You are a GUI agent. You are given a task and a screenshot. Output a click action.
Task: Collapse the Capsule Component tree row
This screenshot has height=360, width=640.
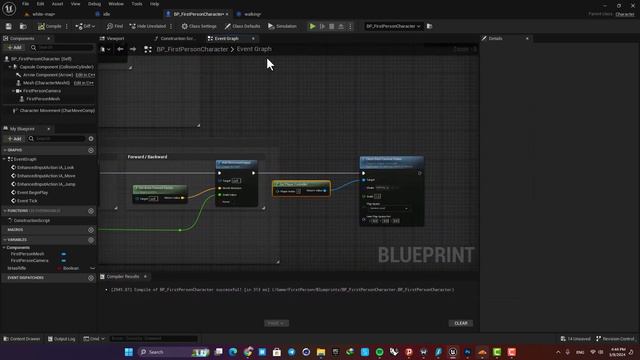tap(10, 67)
